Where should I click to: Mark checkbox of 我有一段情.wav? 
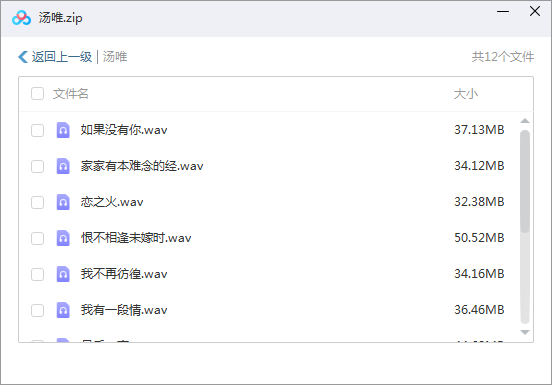(x=37, y=310)
